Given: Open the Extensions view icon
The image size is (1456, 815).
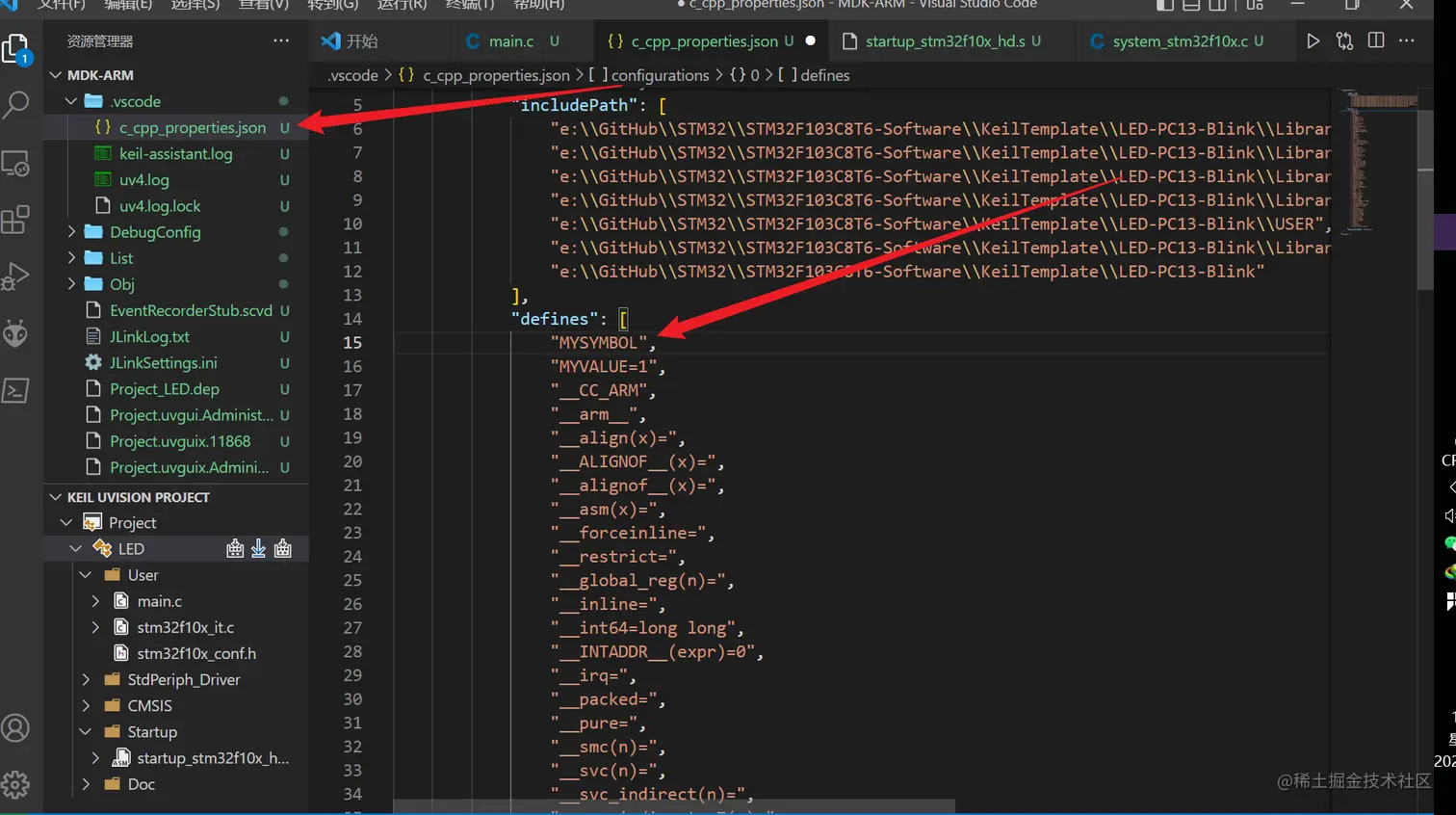Looking at the screenshot, I should 16,220.
